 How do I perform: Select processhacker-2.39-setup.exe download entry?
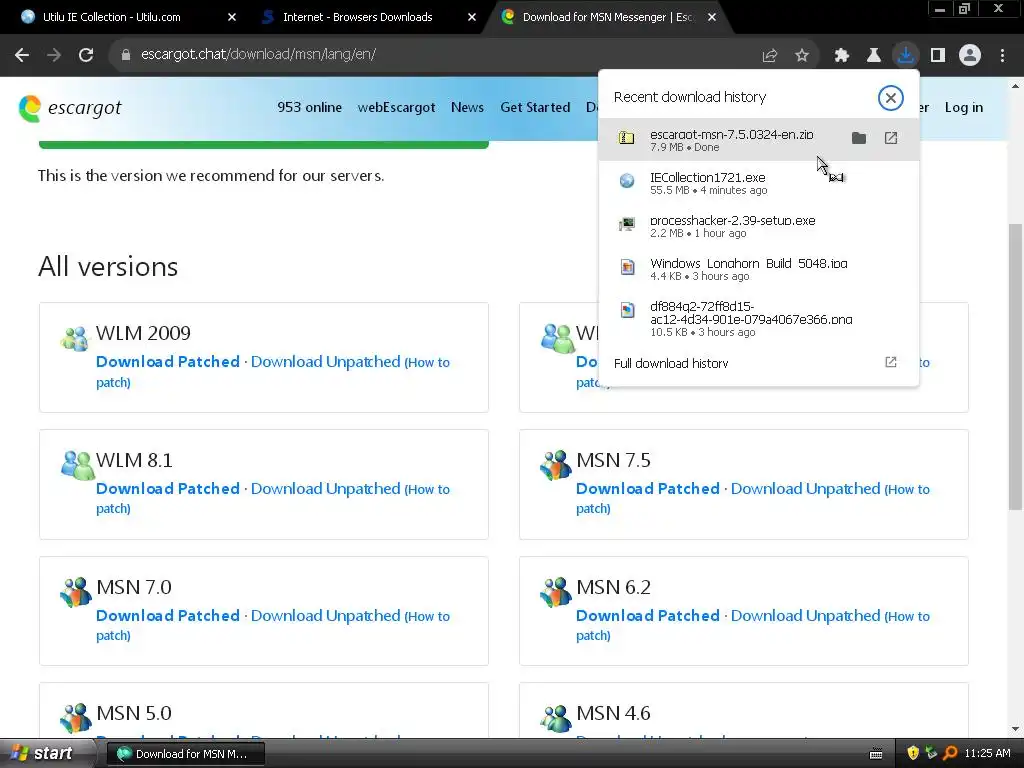[x=759, y=225]
